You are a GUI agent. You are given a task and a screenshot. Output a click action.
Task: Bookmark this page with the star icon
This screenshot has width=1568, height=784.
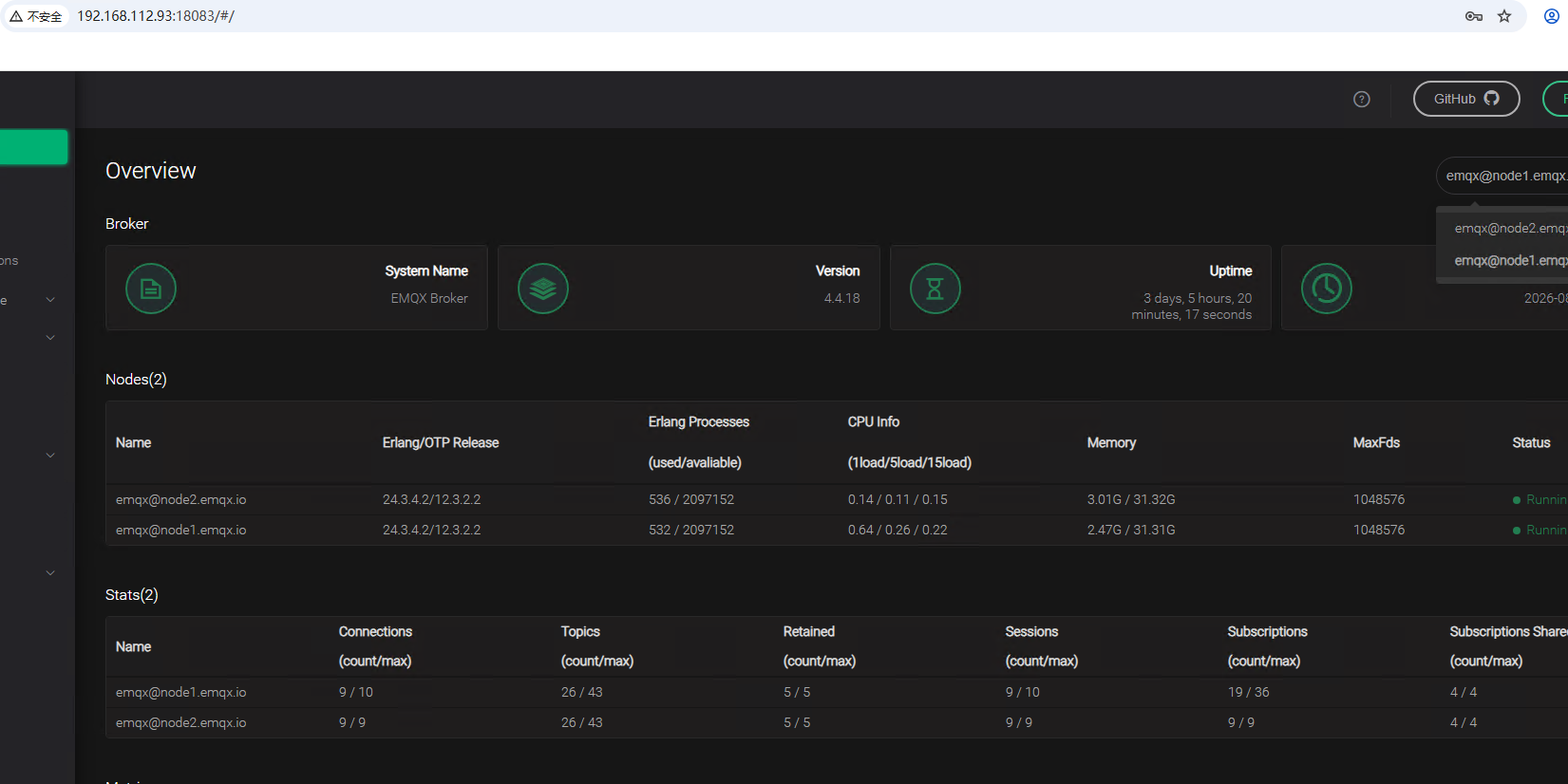tap(1504, 16)
